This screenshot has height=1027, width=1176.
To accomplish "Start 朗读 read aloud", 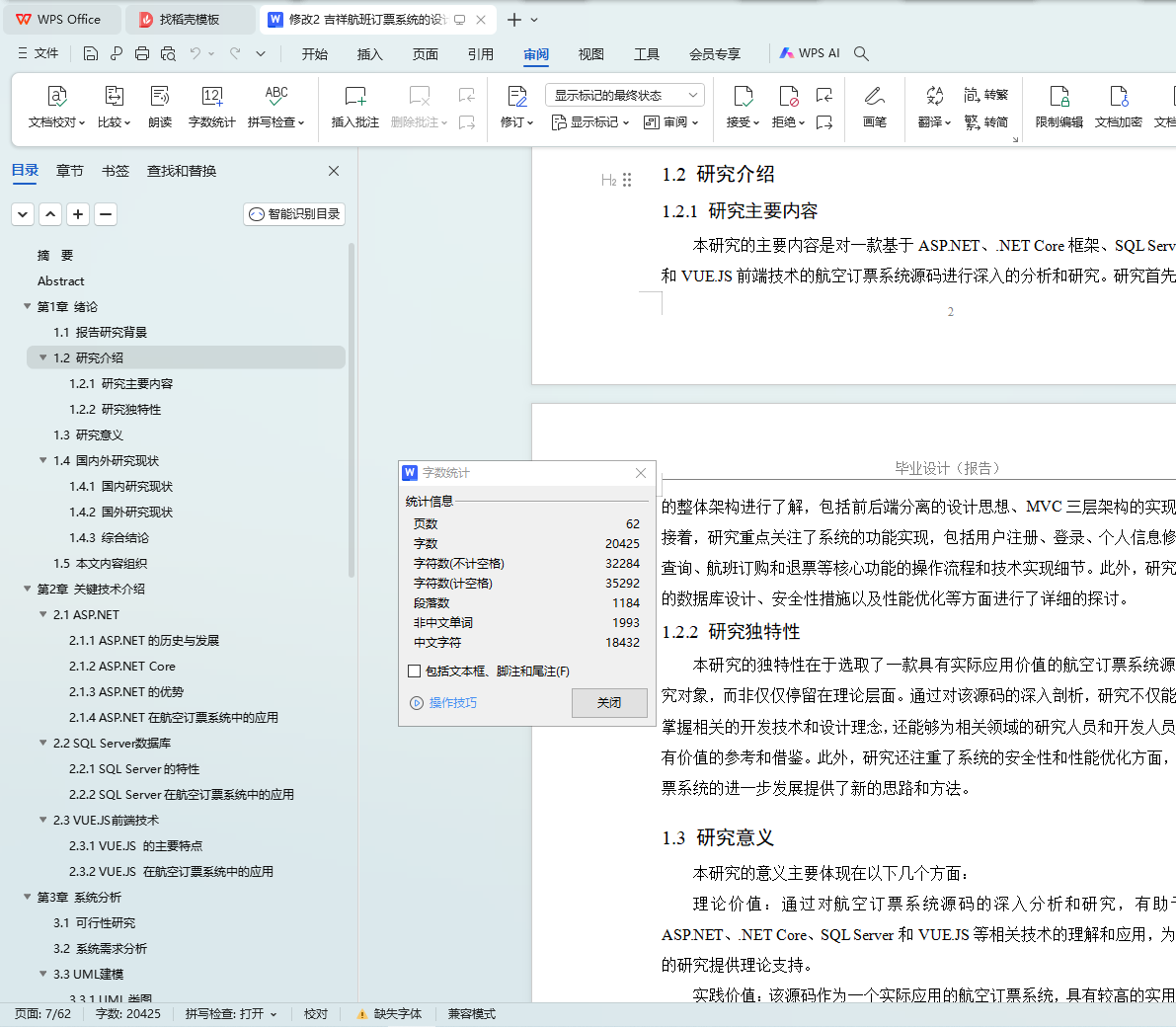I will 160,106.
